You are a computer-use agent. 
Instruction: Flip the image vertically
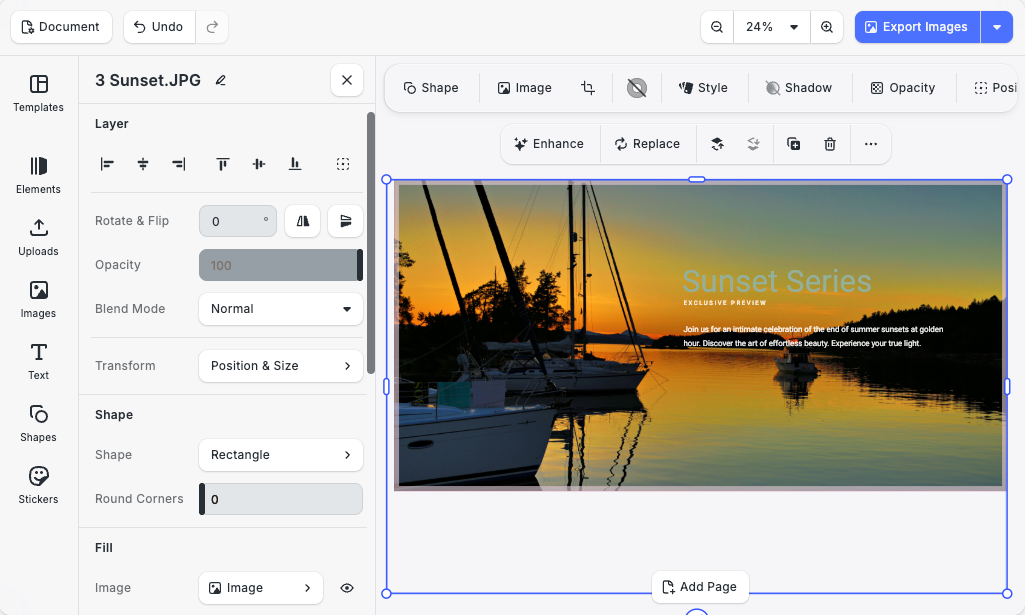[345, 221]
